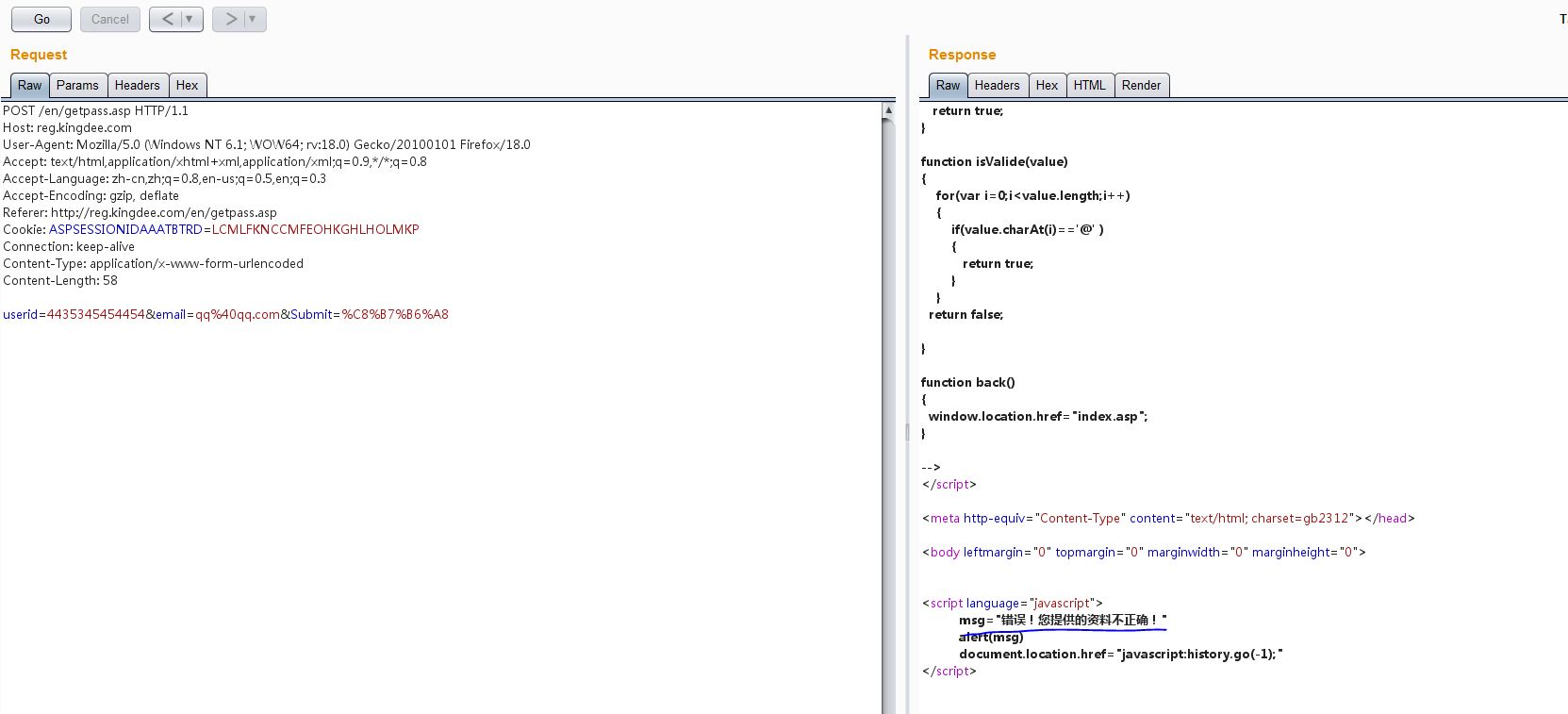Click the body leftmargin tag line
The width and height of the screenshot is (1568, 714).
tap(1144, 552)
